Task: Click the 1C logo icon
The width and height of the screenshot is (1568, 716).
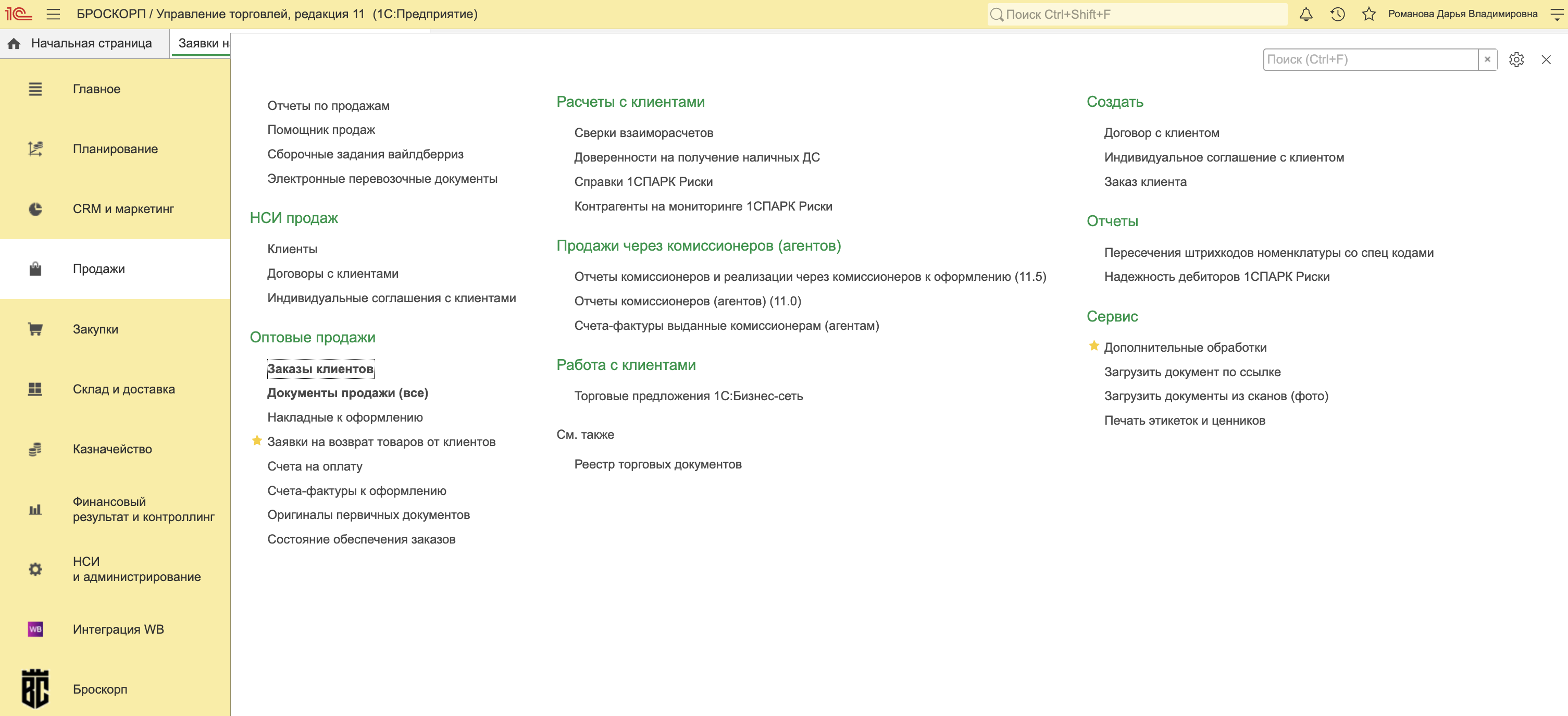Action: click(x=18, y=14)
